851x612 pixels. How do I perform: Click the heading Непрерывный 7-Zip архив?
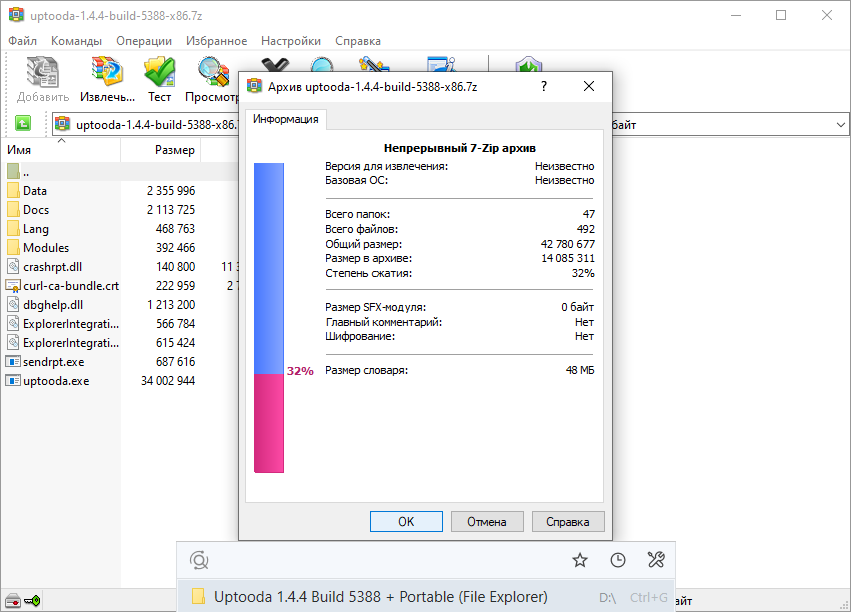coord(460,148)
